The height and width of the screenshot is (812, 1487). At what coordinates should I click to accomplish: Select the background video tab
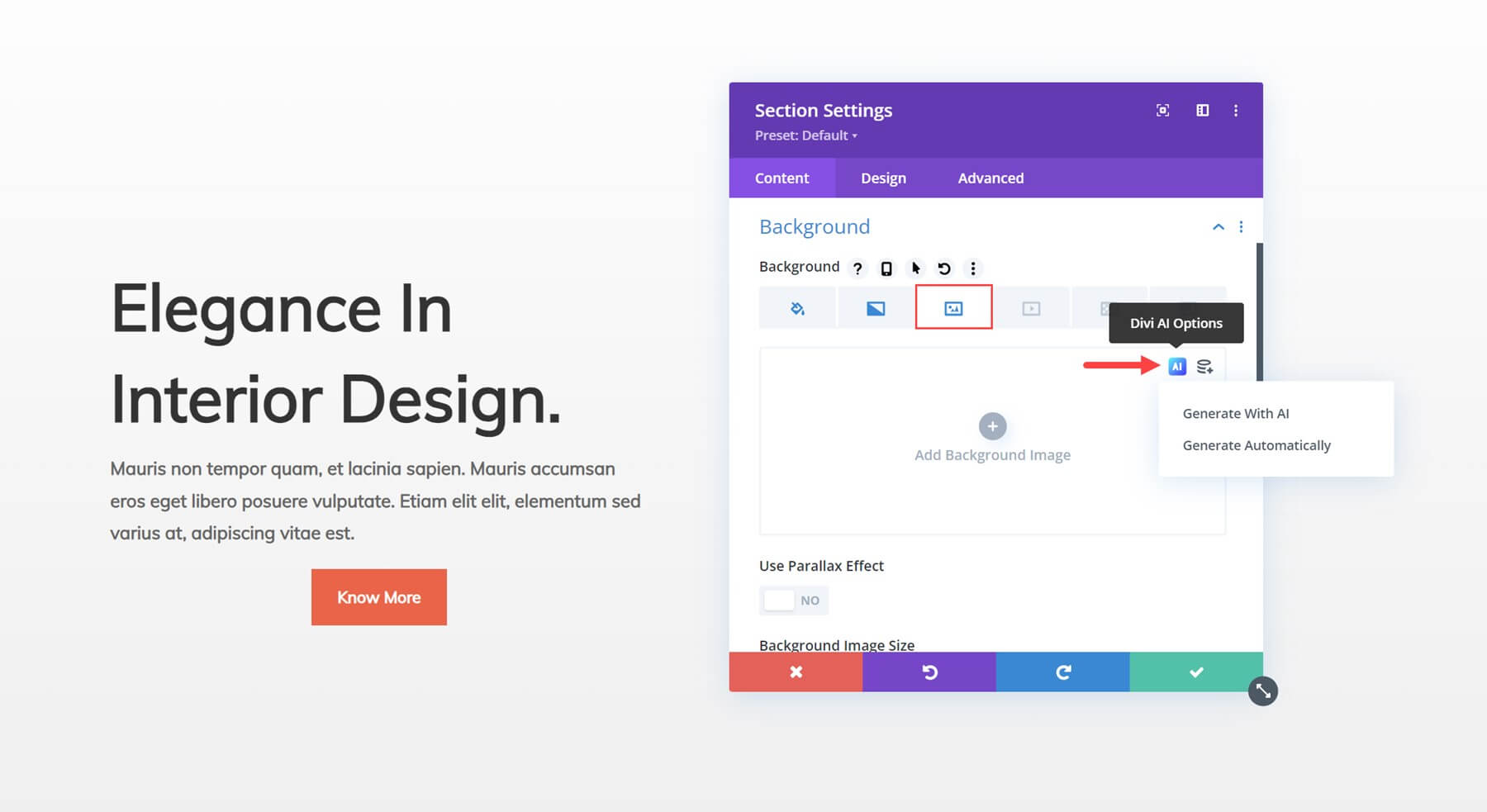pyautogui.click(x=1031, y=308)
